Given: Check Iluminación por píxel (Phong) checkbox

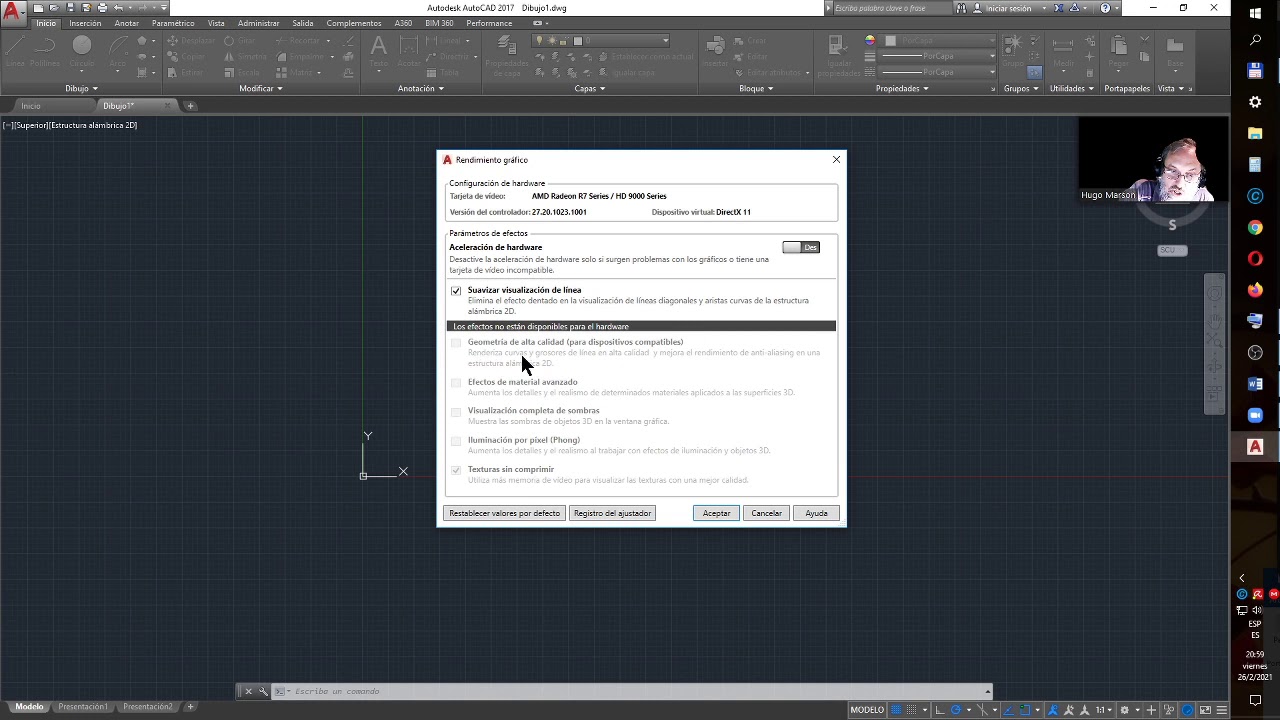Looking at the screenshot, I should [x=456, y=441].
